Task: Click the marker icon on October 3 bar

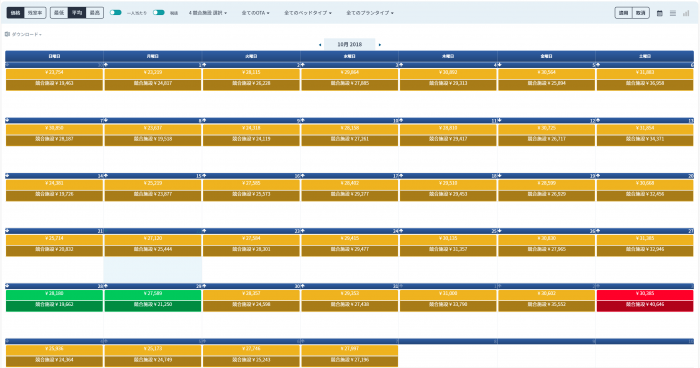Action: pos(303,65)
